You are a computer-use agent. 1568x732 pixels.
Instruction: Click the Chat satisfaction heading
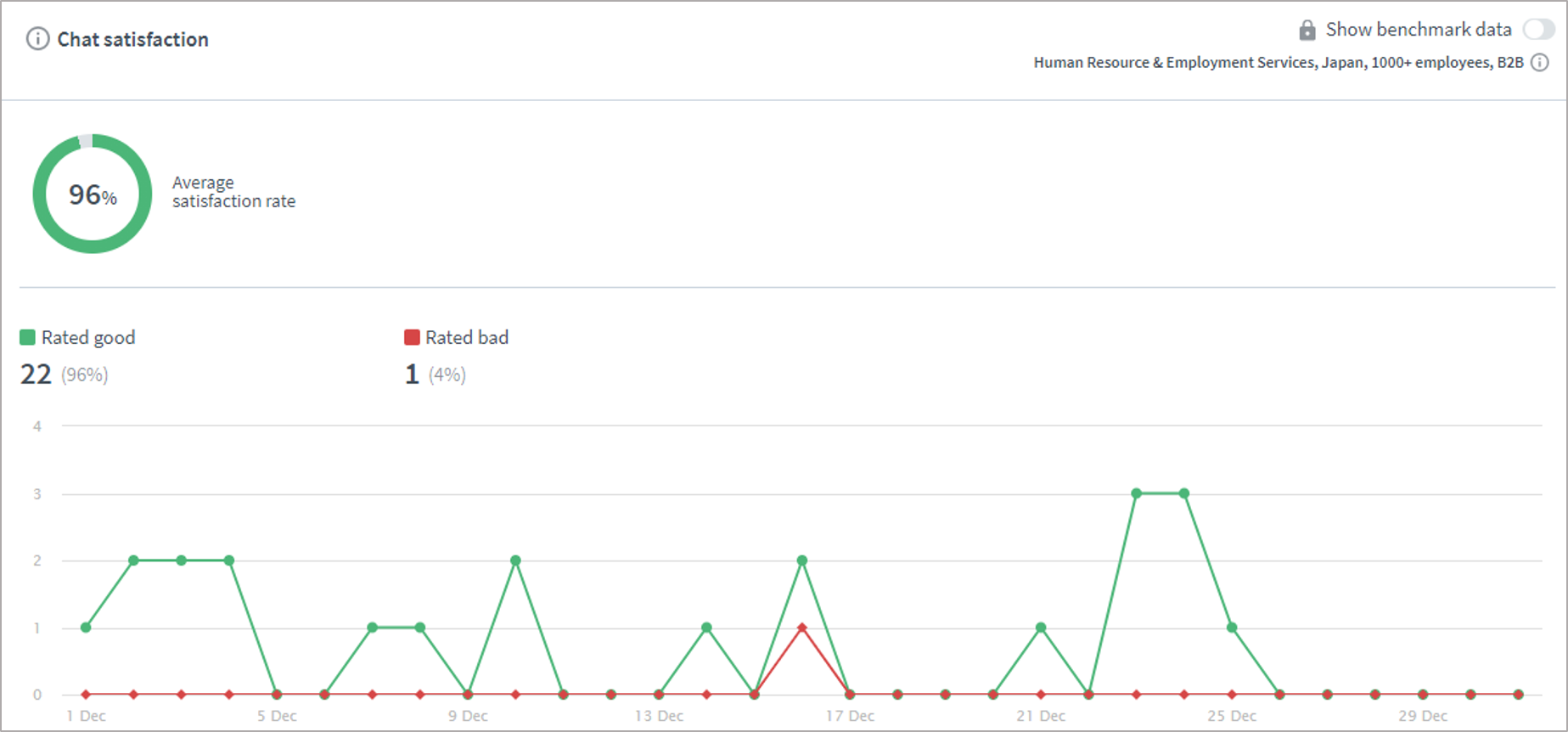point(132,39)
